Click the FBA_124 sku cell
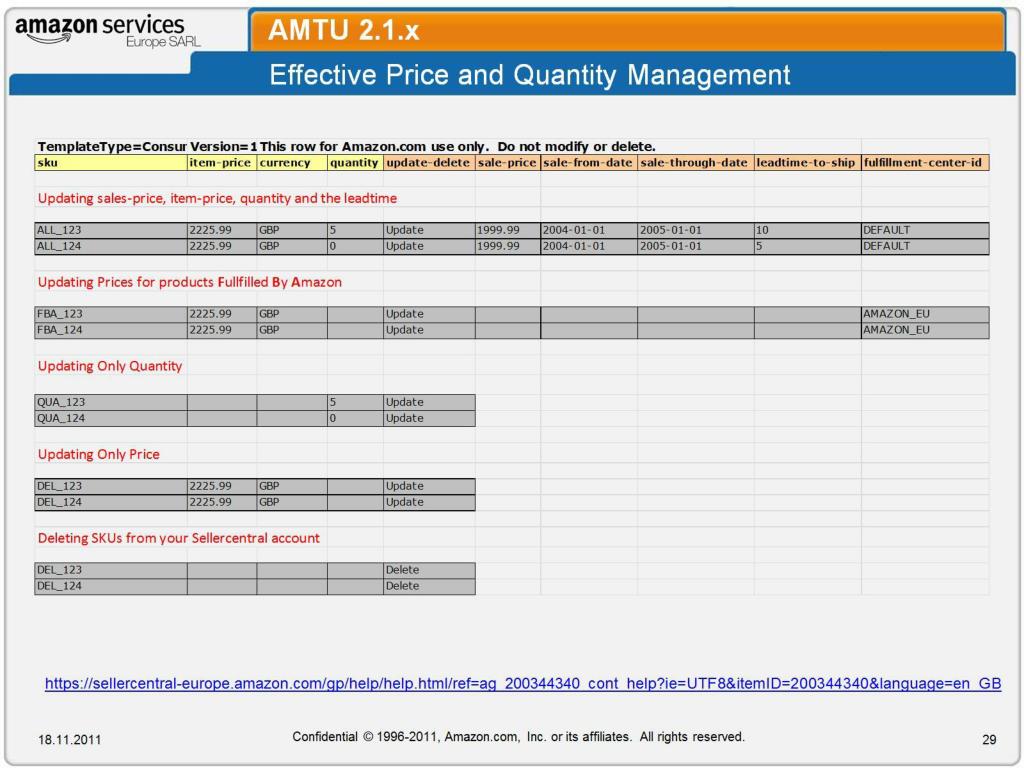This screenshot has width=1024, height=768. point(111,330)
